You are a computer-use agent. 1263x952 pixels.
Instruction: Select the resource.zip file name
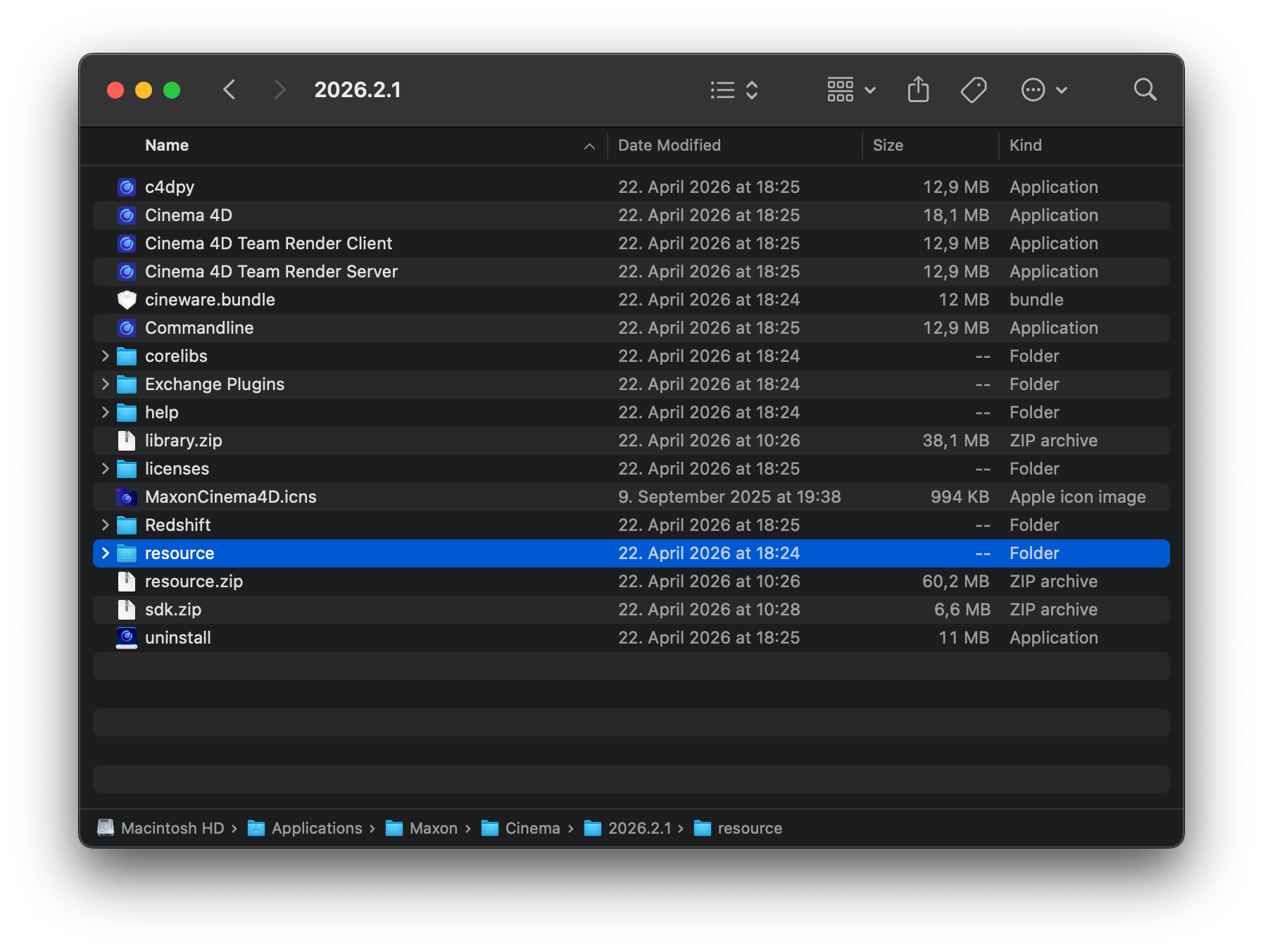coord(194,582)
